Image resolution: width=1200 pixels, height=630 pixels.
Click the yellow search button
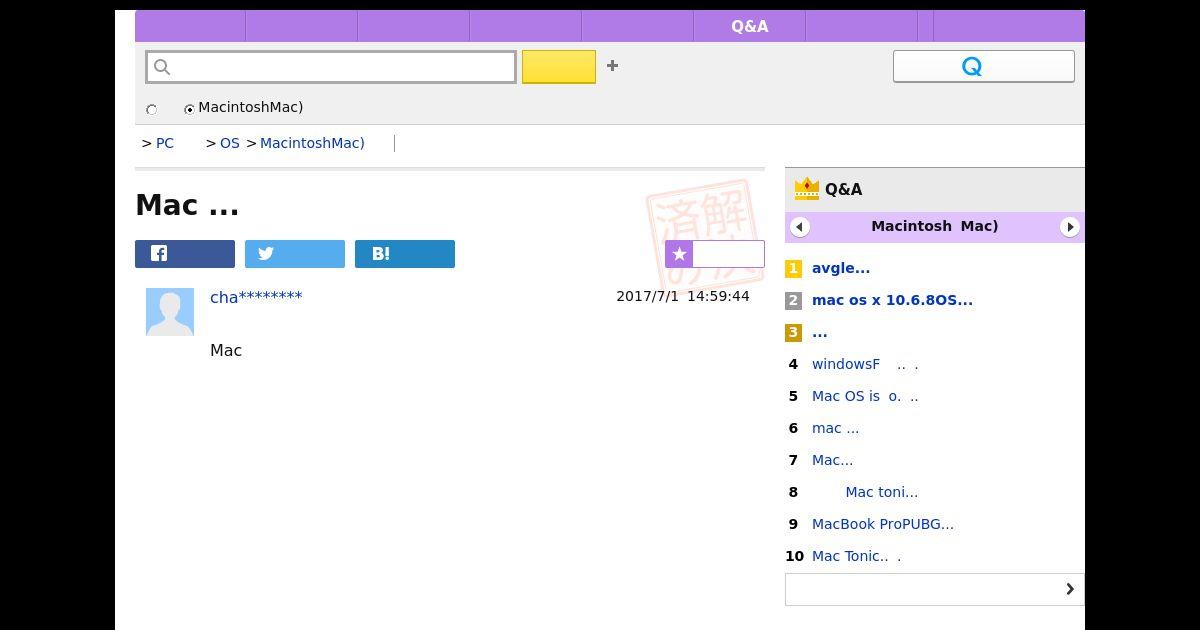(x=559, y=67)
